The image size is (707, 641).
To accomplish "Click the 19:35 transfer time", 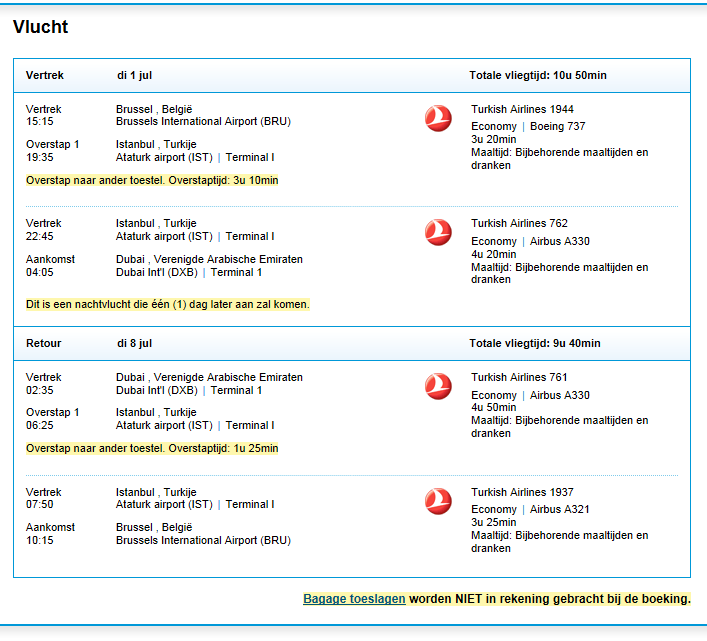I will (40, 157).
